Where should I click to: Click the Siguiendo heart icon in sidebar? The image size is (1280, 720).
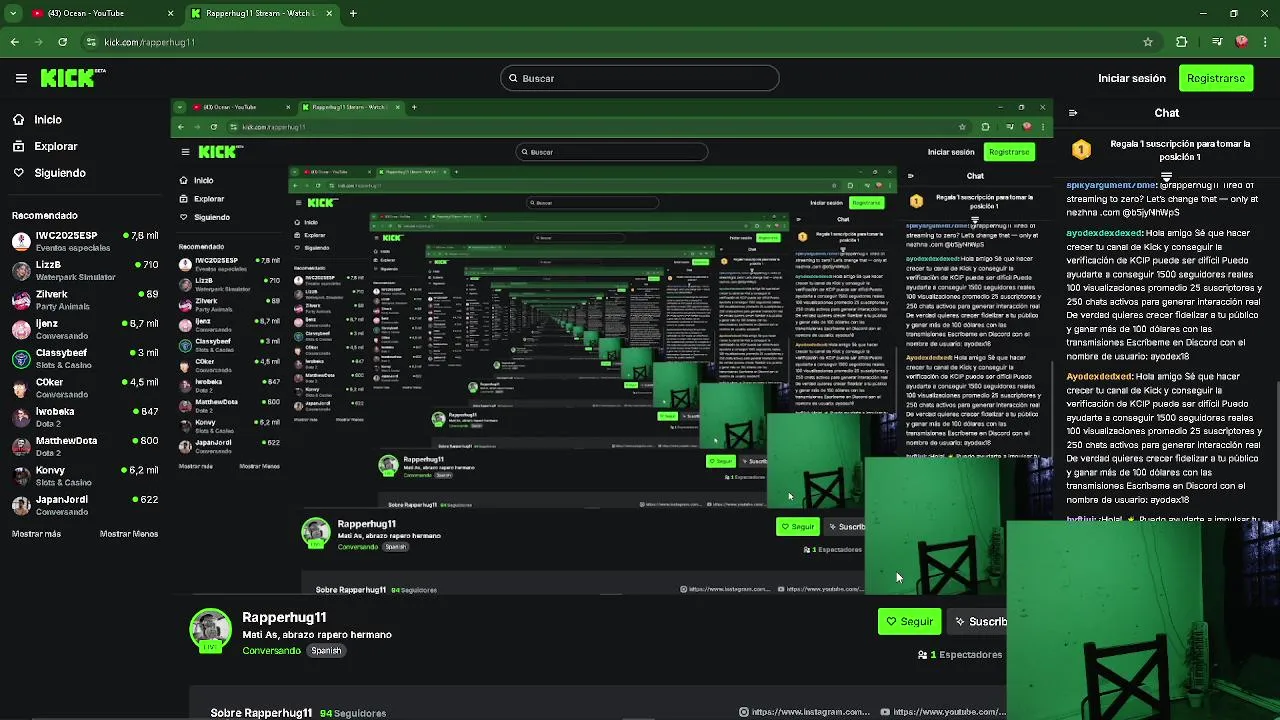tap(18, 173)
